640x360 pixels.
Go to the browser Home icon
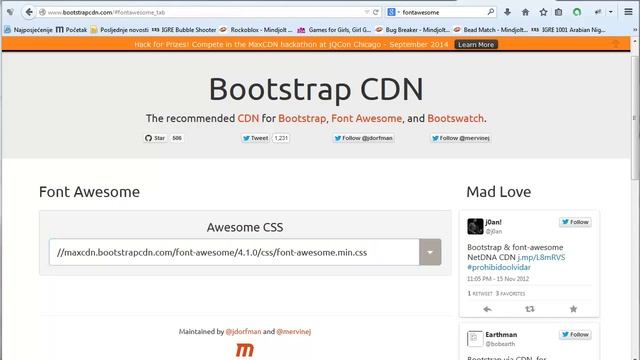[x=525, y=12]
